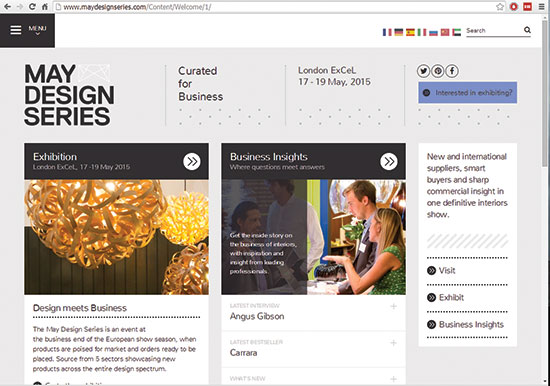Bookmark page with star icon

tap(500, 7)
